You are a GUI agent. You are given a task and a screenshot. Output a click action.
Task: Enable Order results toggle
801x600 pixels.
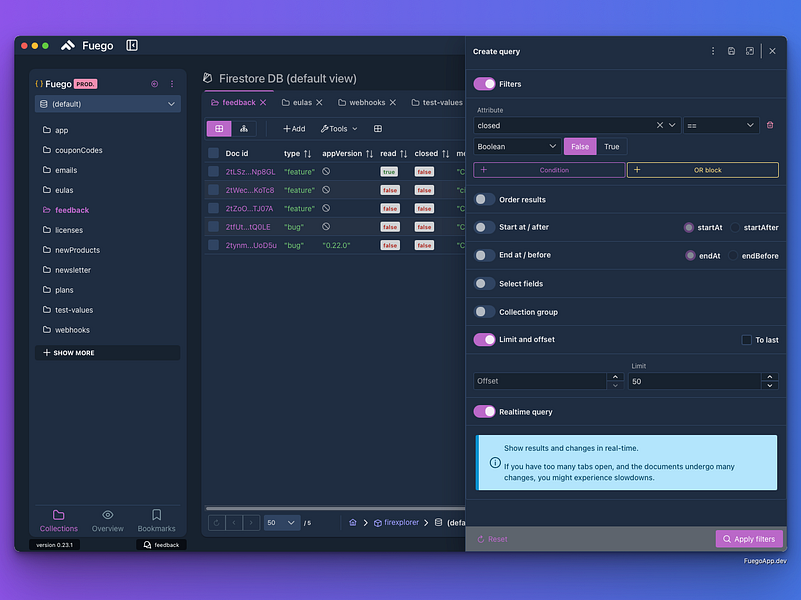(484, 199)
